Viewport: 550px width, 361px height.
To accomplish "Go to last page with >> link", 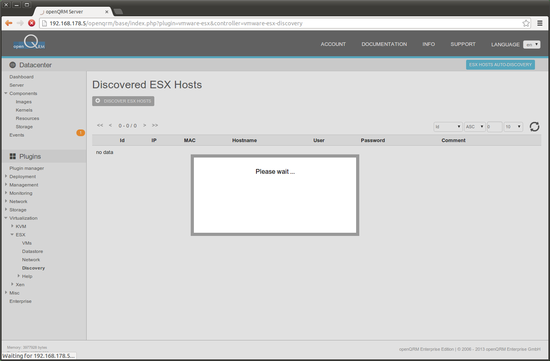I will coord(155,125).
